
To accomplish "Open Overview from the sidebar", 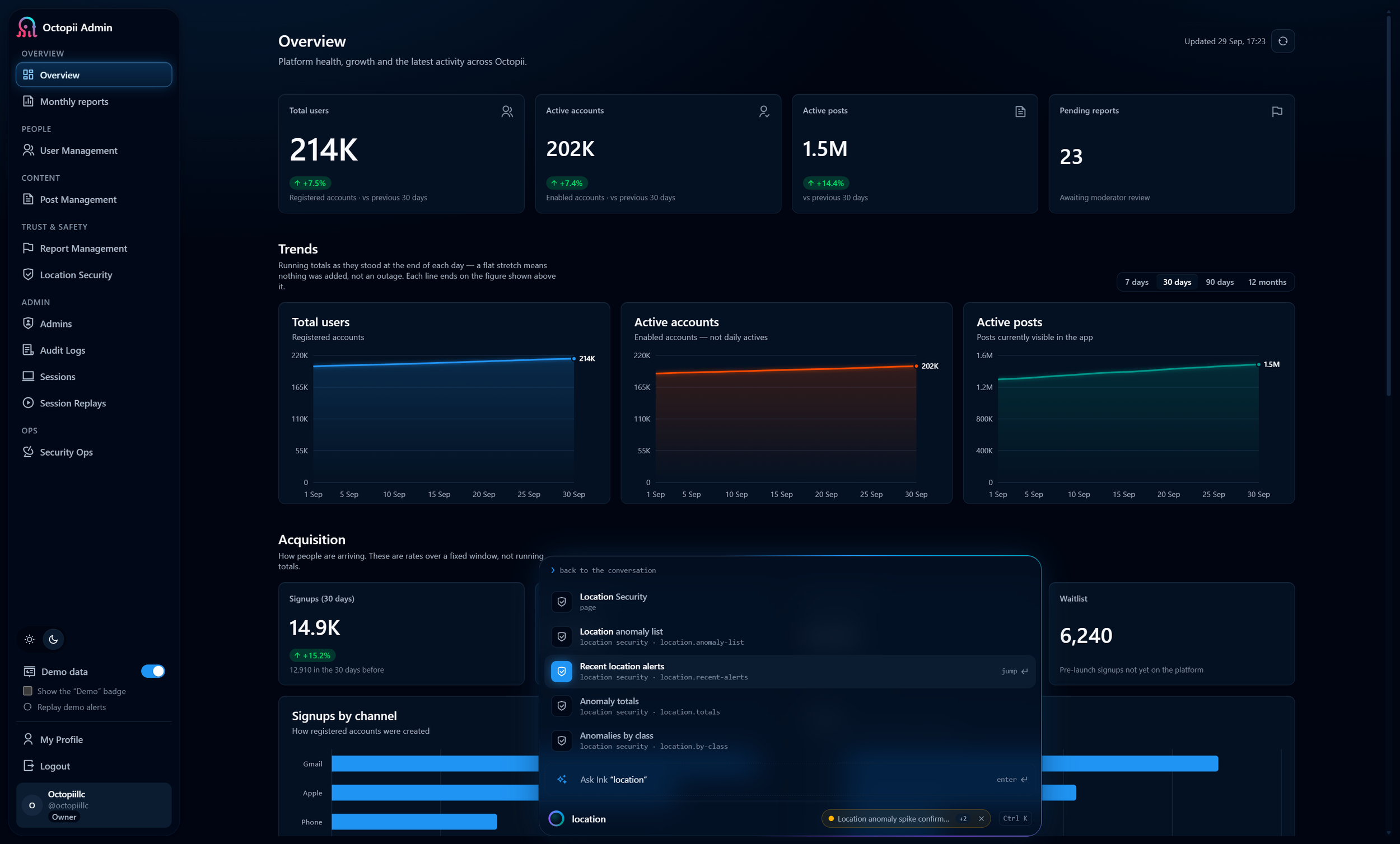I will click(94, 75).
